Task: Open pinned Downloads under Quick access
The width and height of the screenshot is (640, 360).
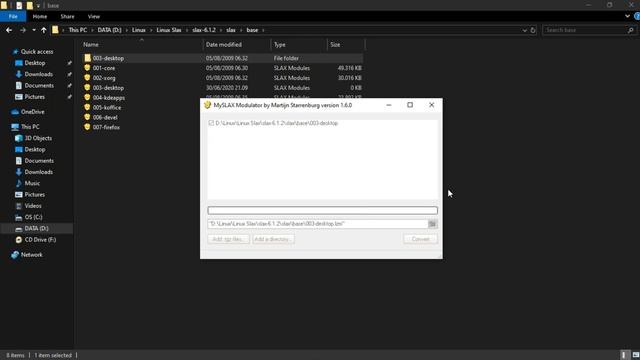Action: tap(38, 74)
